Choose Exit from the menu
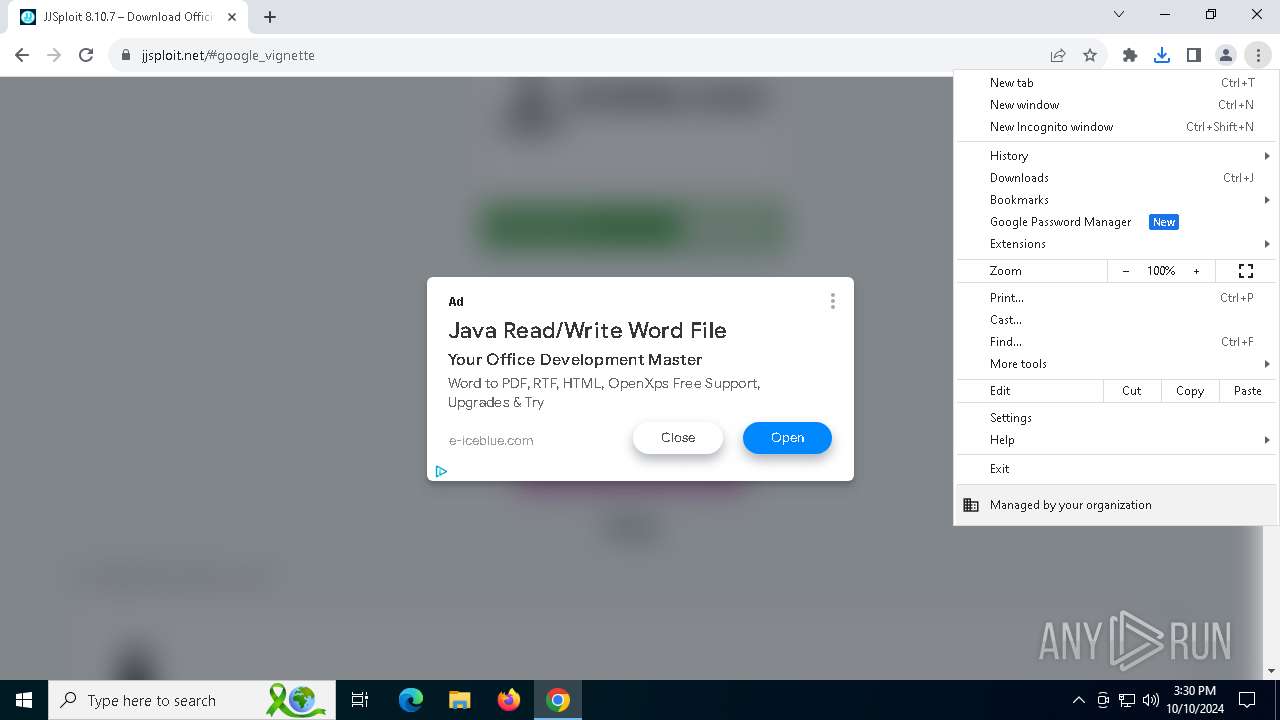 pyautogui.click(x=1116, y=469)
